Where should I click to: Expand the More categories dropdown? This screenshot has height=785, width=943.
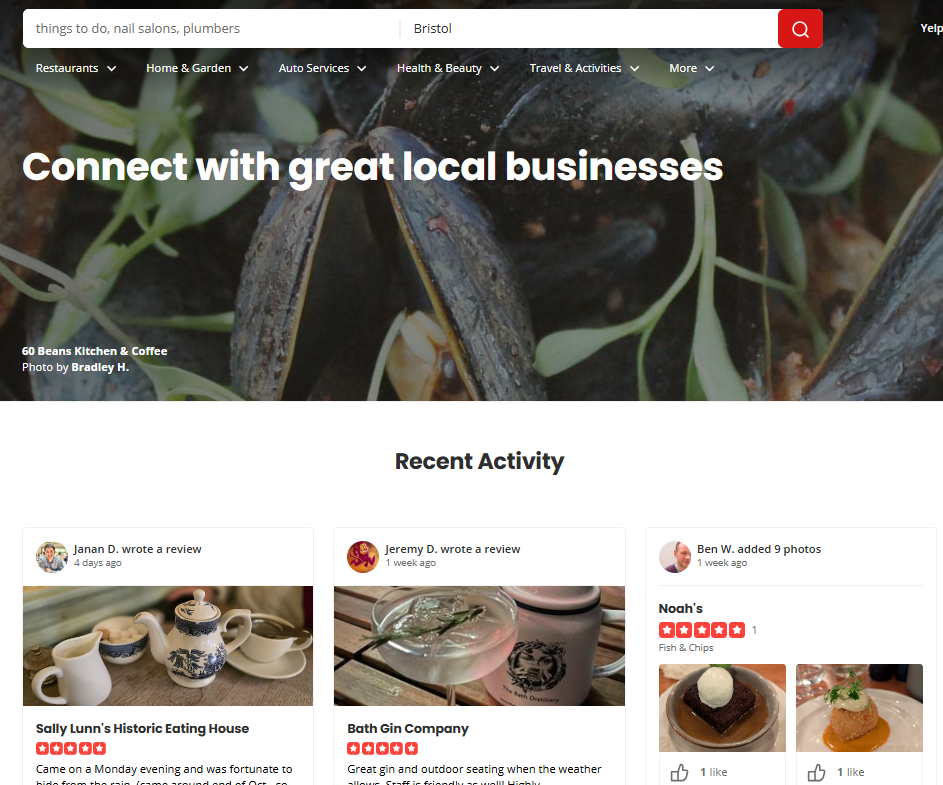[x=692, y=68]
